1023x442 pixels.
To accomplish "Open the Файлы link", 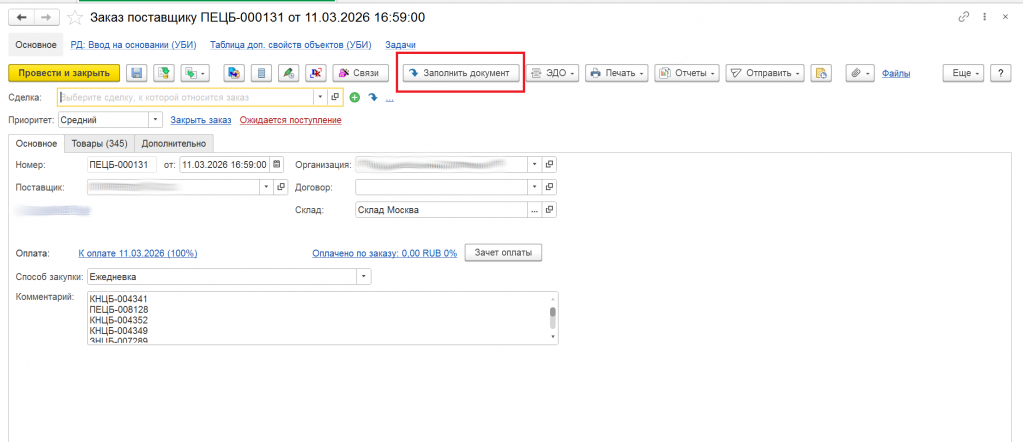I will tap(896, 74).
